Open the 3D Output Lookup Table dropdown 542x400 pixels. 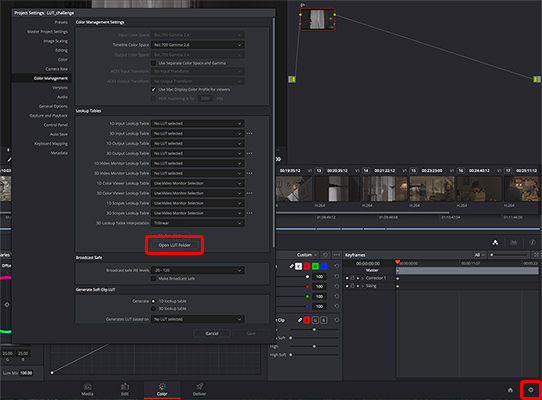pos(197,153)
